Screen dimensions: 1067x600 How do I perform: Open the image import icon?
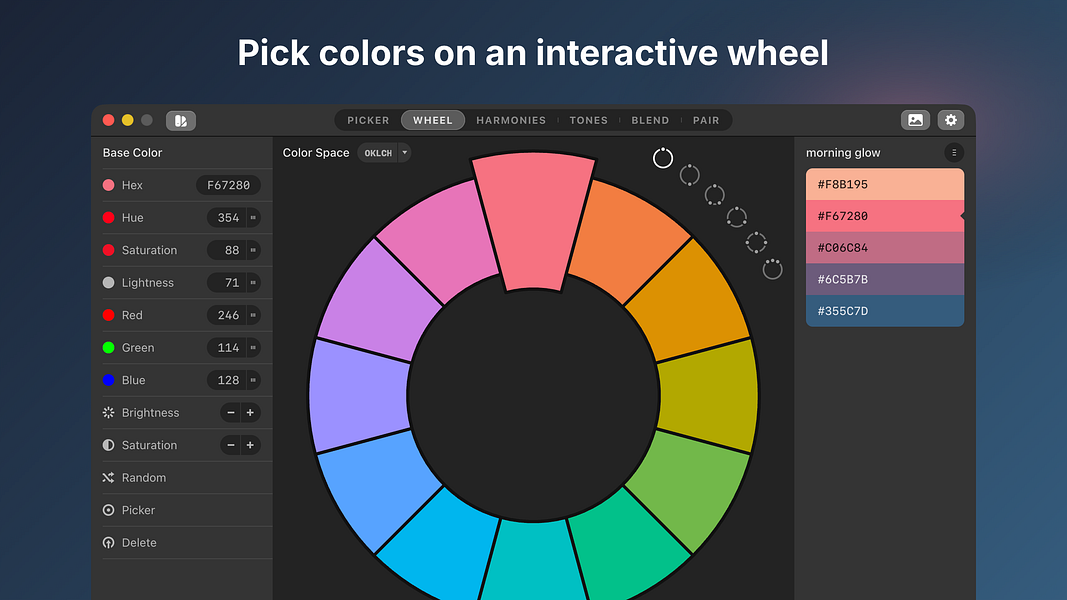point(915,120)
